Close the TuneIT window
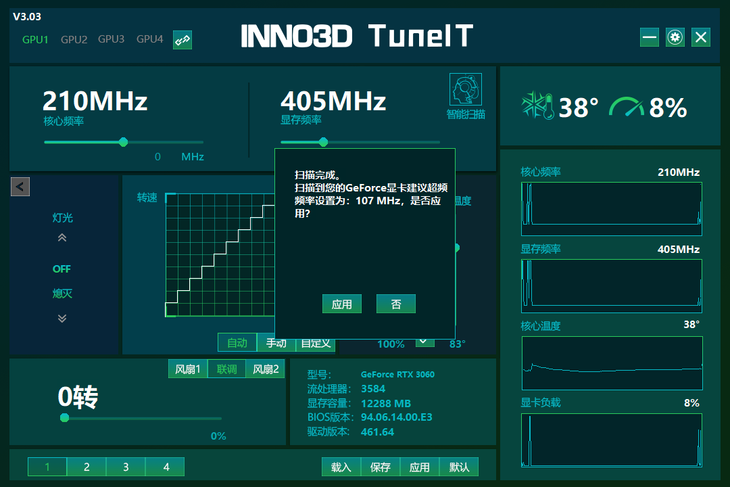 pos(701,37)
